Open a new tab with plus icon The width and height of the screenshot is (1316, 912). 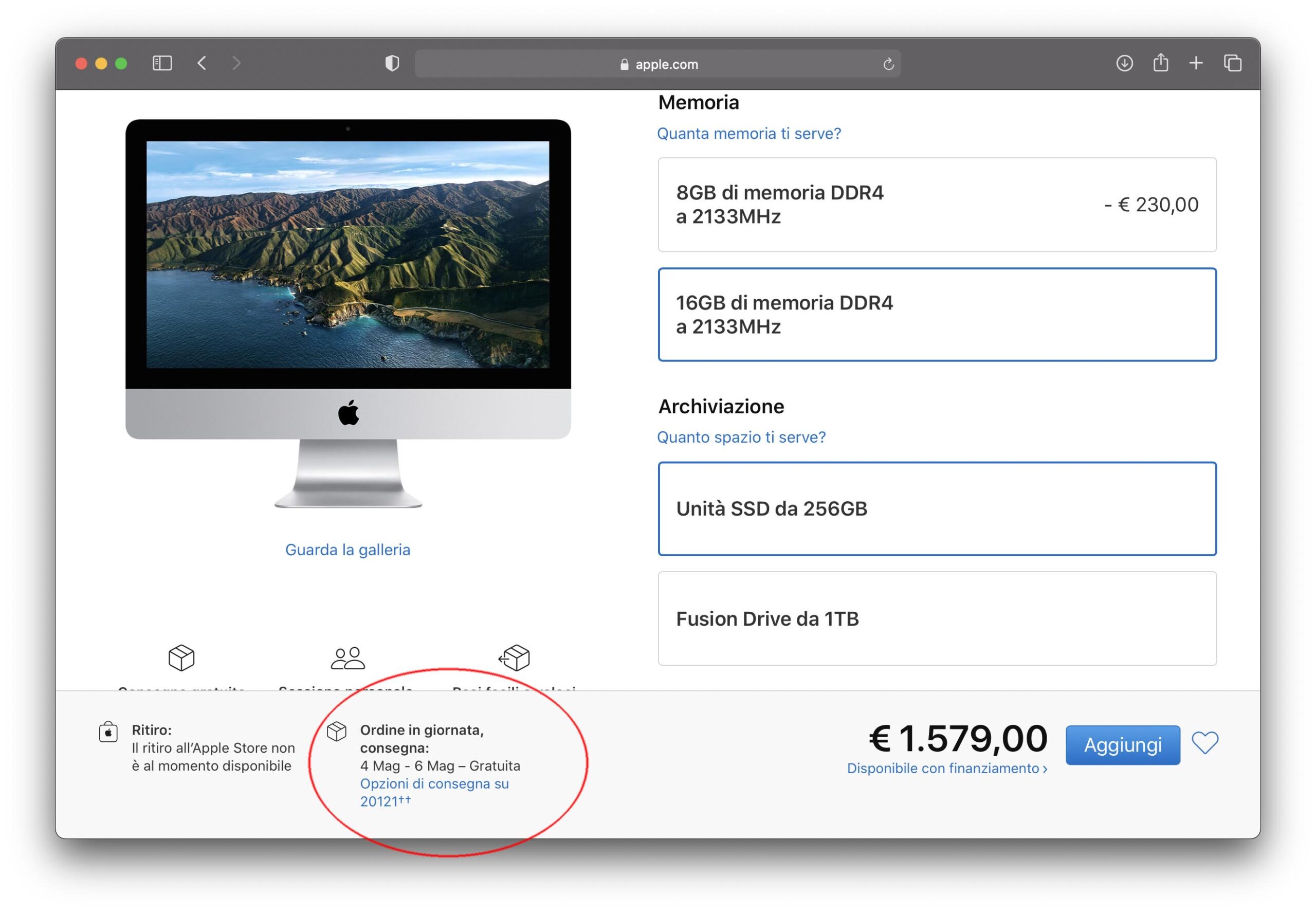tap(1196, 63)
